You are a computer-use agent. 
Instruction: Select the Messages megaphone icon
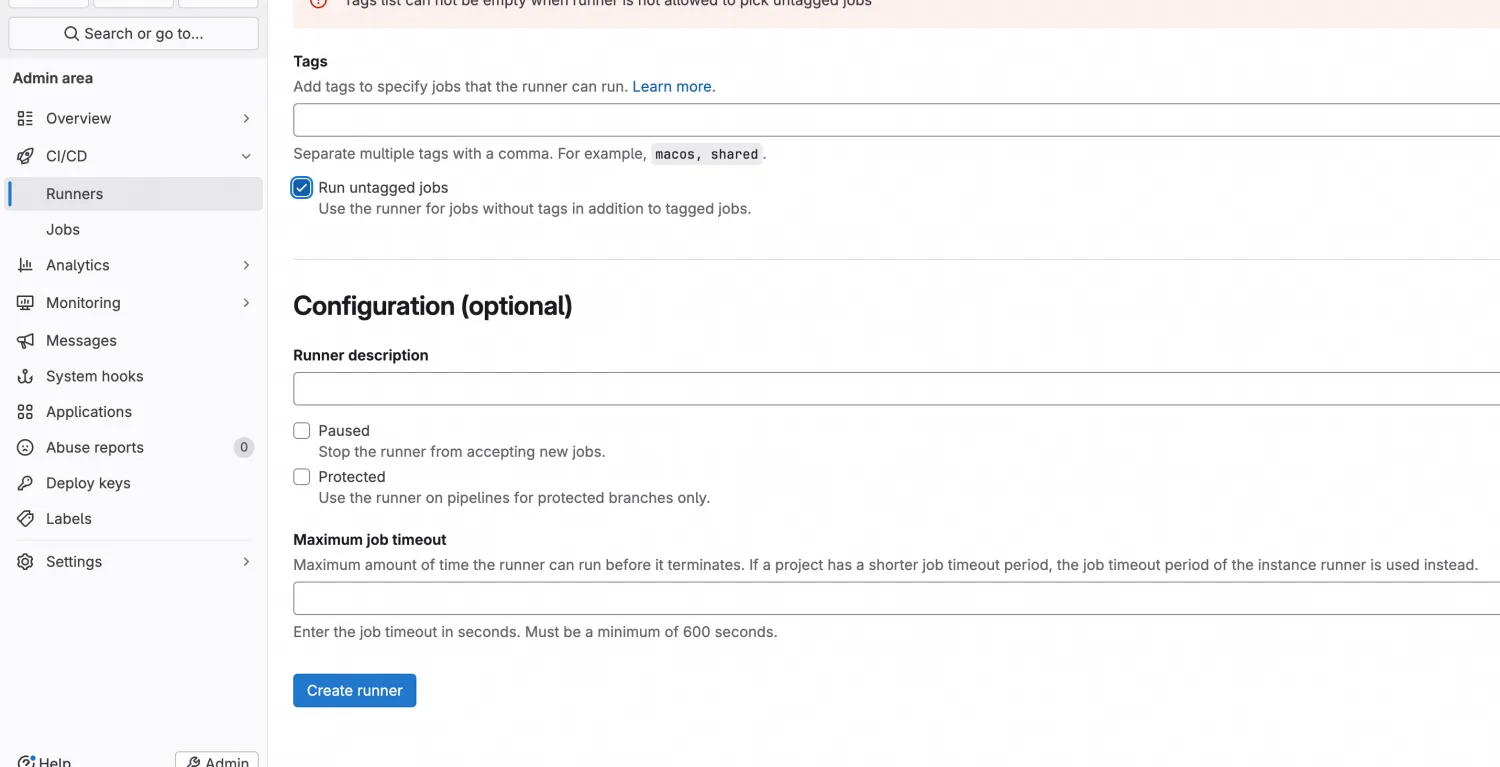click(x=24, y=340)
